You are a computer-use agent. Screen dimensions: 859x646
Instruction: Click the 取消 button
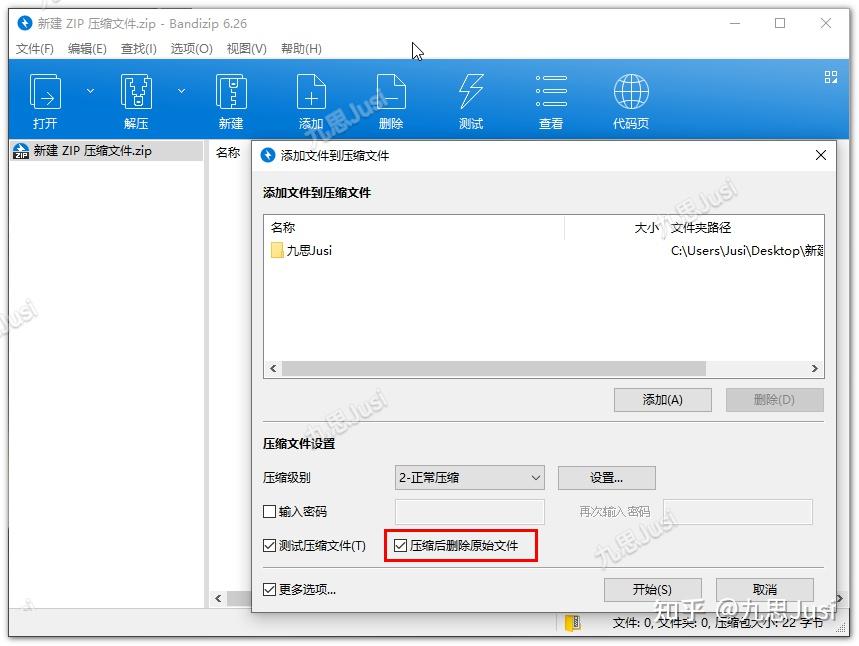(x=764, y=589)
